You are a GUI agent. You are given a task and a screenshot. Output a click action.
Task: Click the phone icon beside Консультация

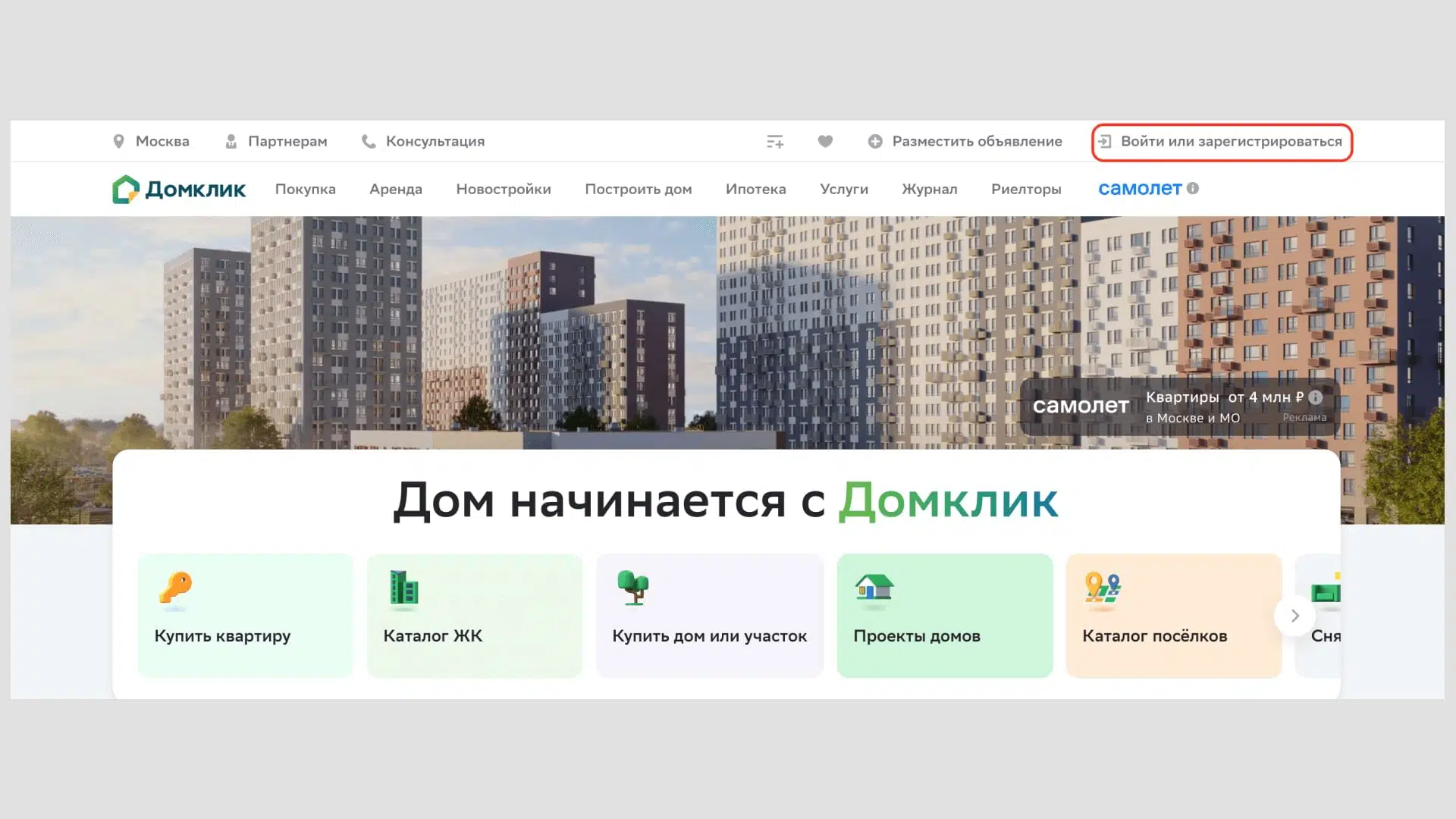click(369, 142)
